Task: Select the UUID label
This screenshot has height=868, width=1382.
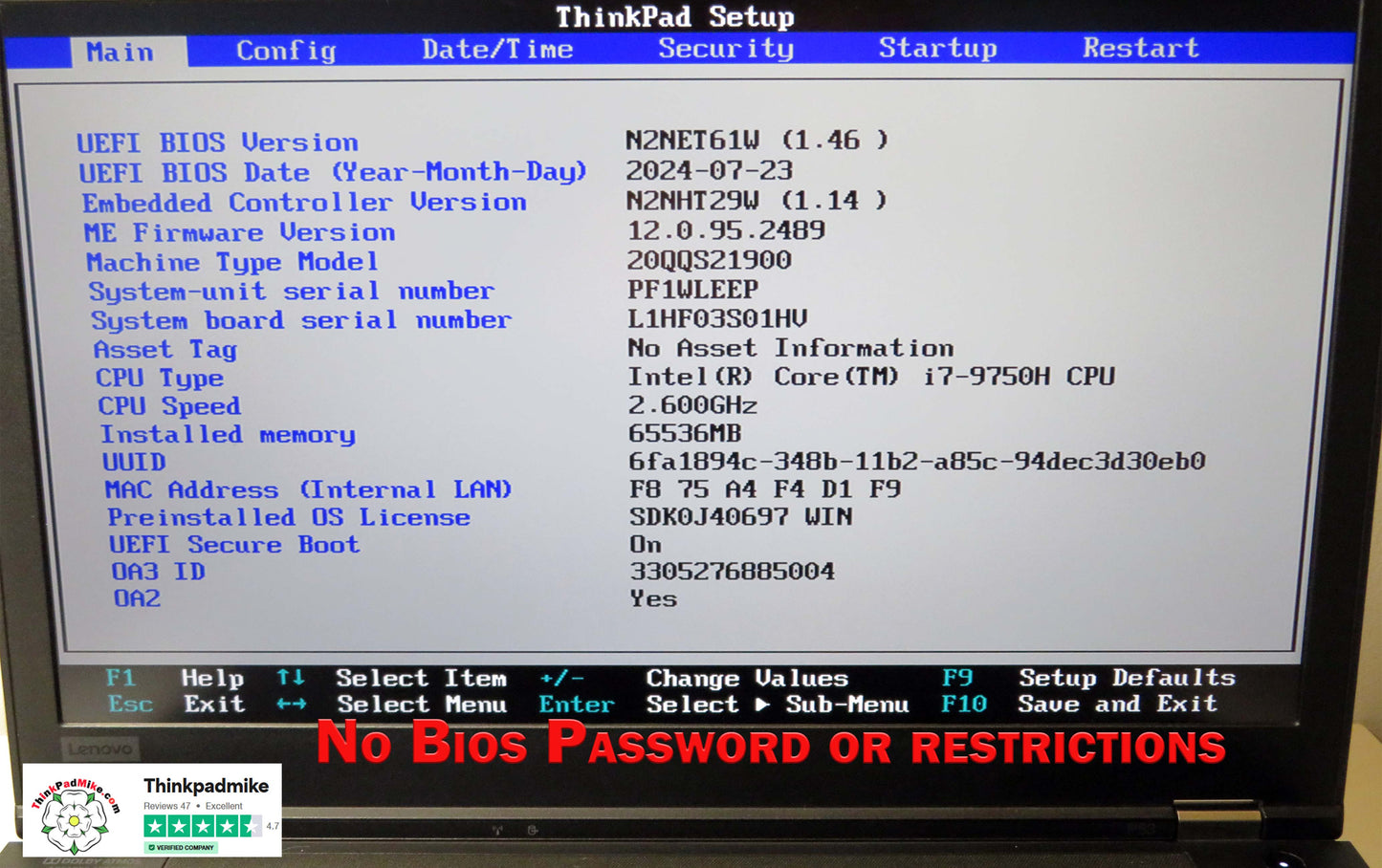Action: [x=134, y=463]
